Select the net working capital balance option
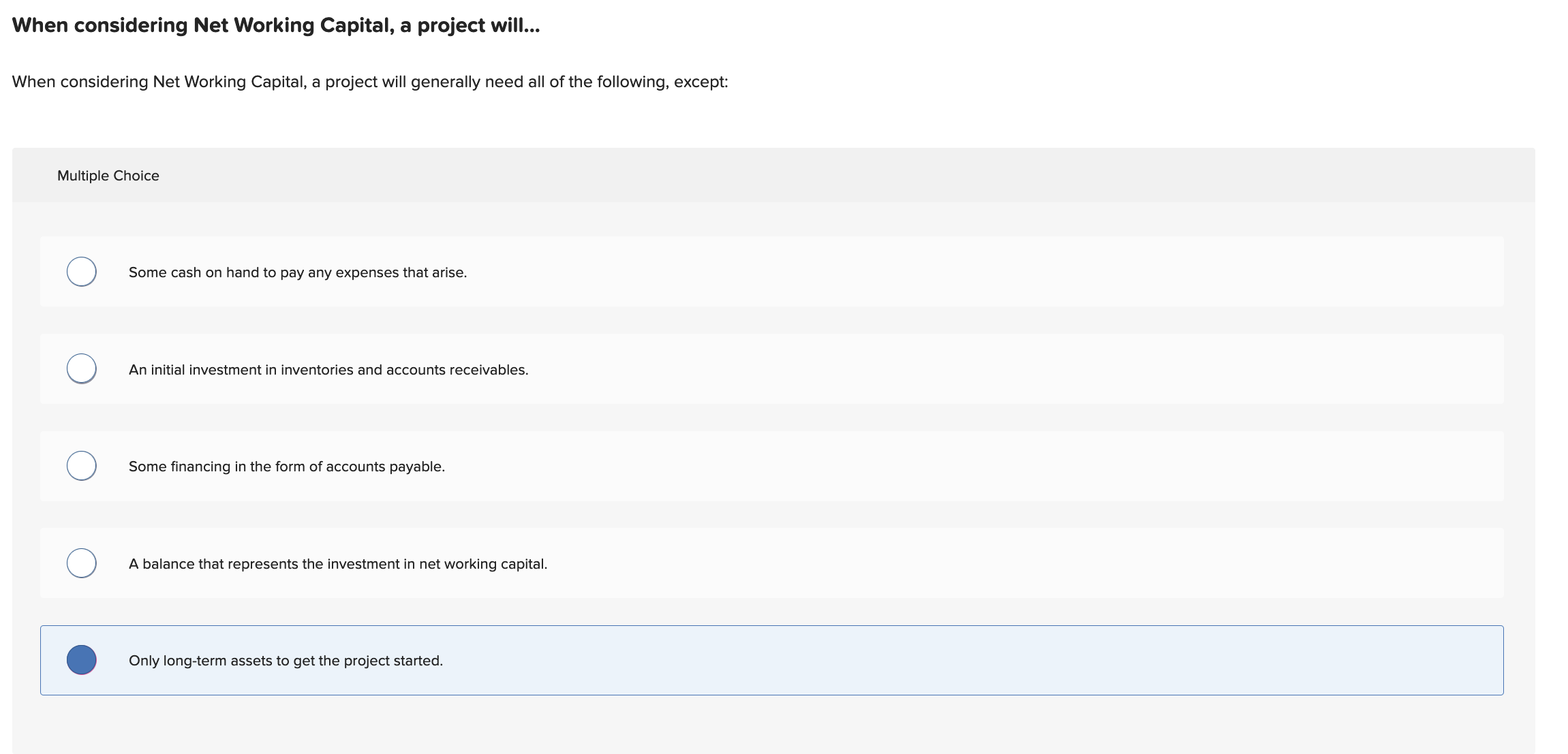 (81, 563)
